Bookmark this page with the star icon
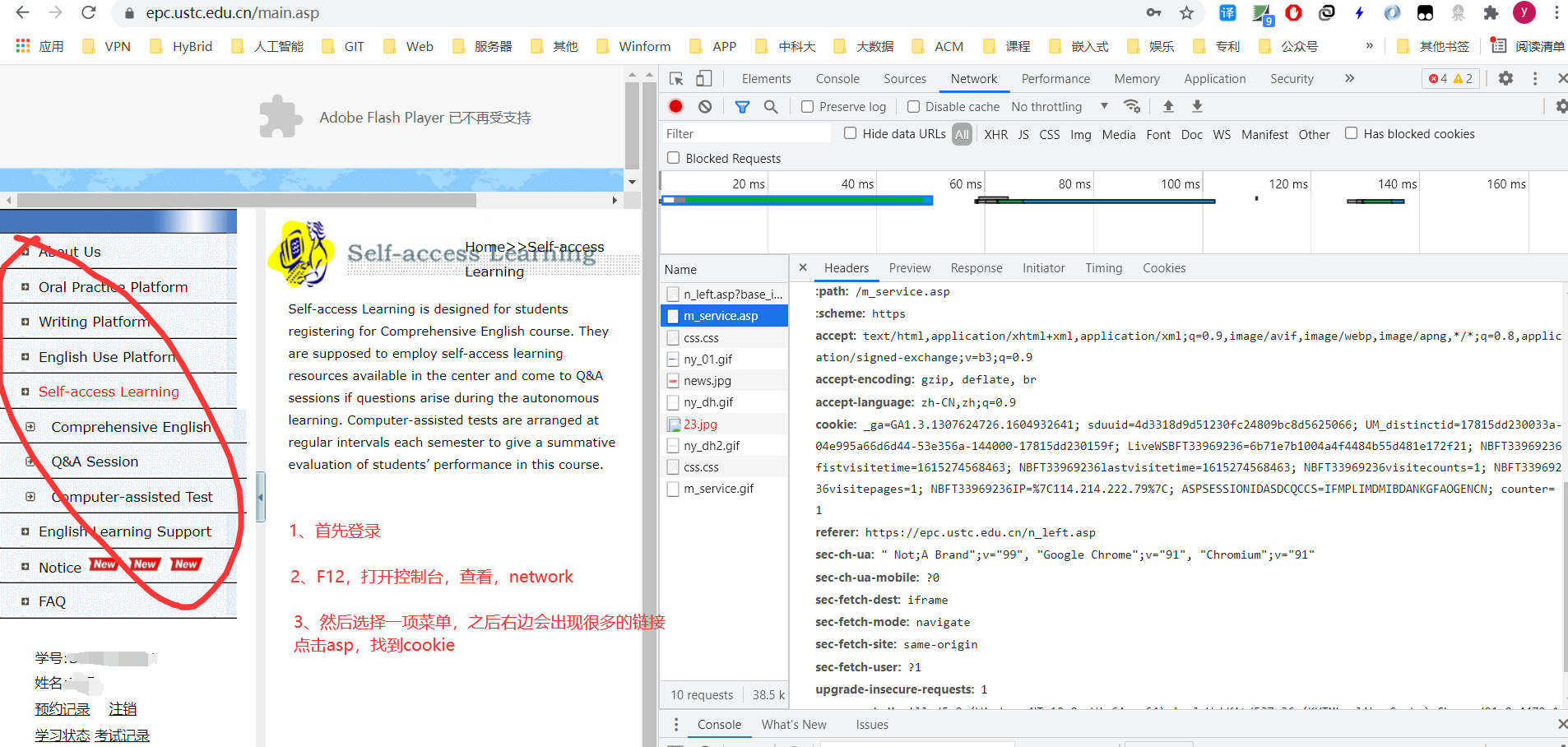1568x747 pixels. [x=1186, y=12]
